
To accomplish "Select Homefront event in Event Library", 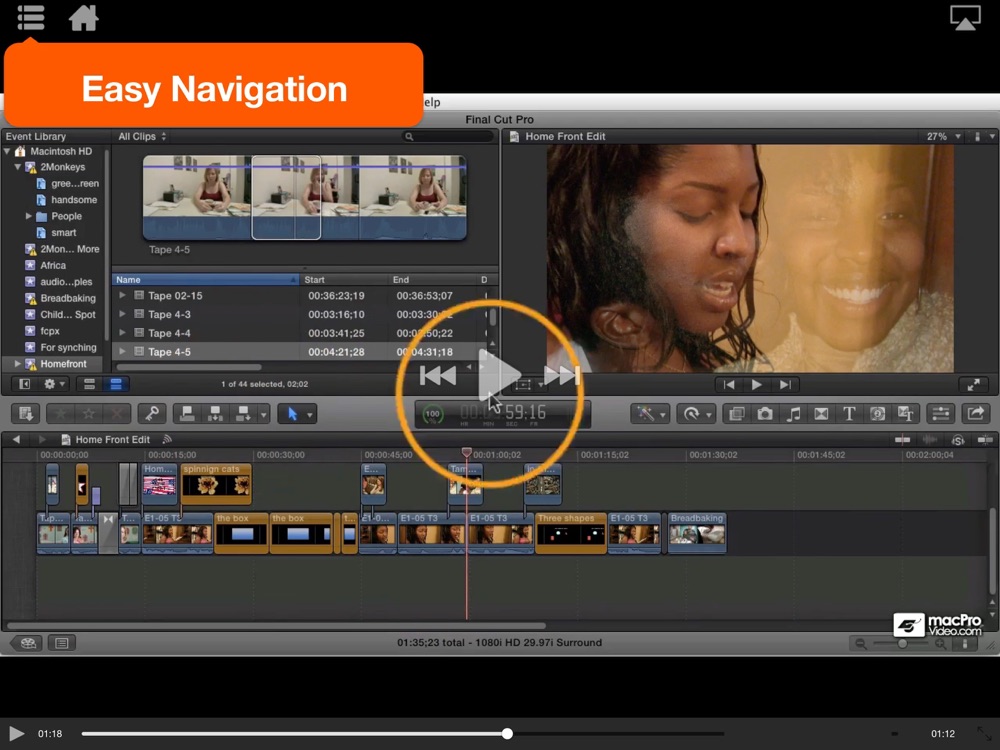I will pos(62,364).
